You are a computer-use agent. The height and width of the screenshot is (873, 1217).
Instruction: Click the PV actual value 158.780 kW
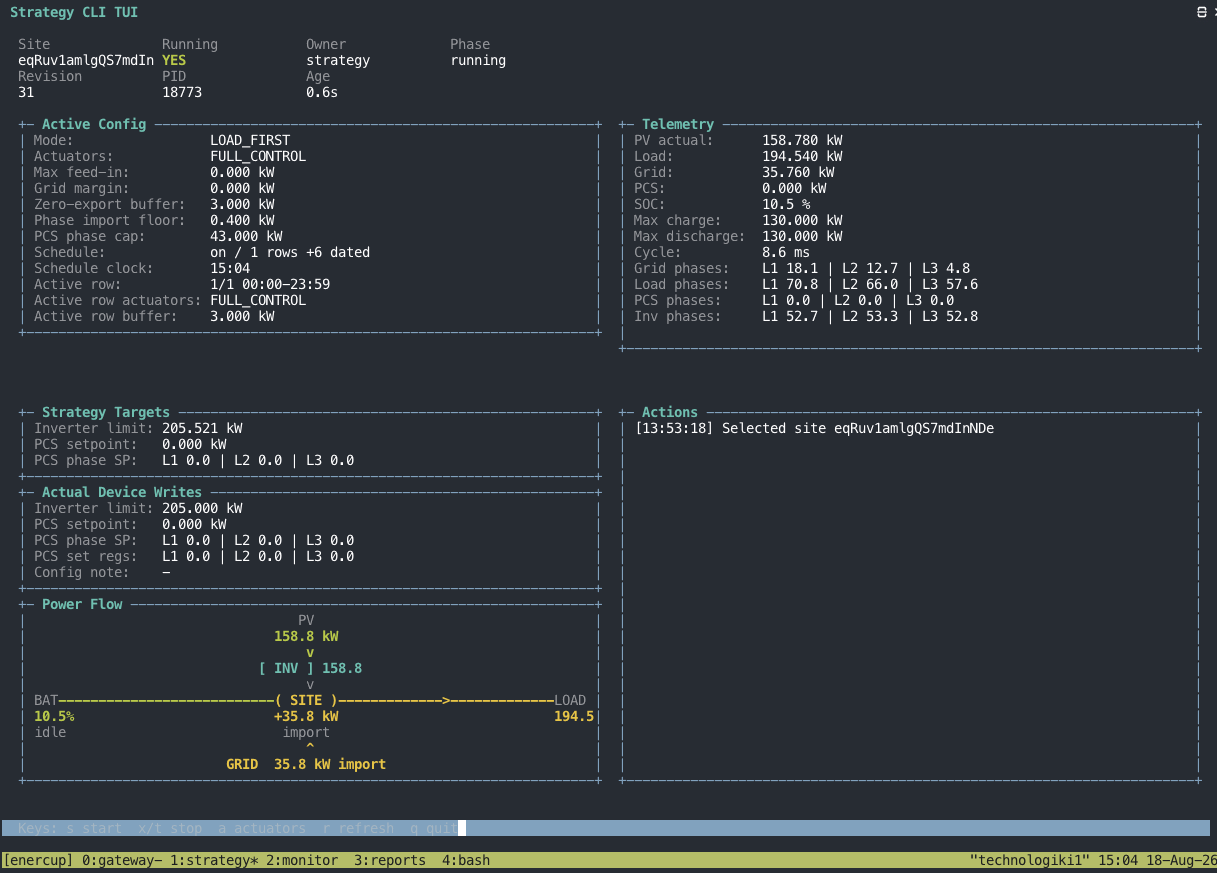pos(802,140)
